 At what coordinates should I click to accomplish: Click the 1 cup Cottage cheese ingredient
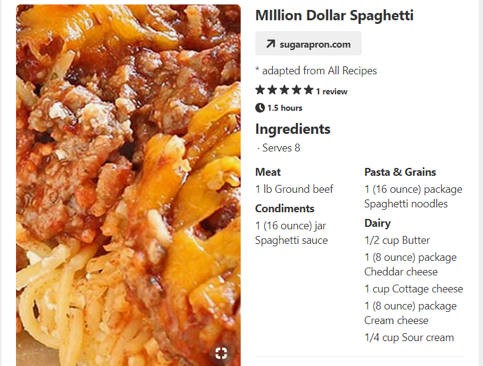pyautogui.click(x=414, y=289)
